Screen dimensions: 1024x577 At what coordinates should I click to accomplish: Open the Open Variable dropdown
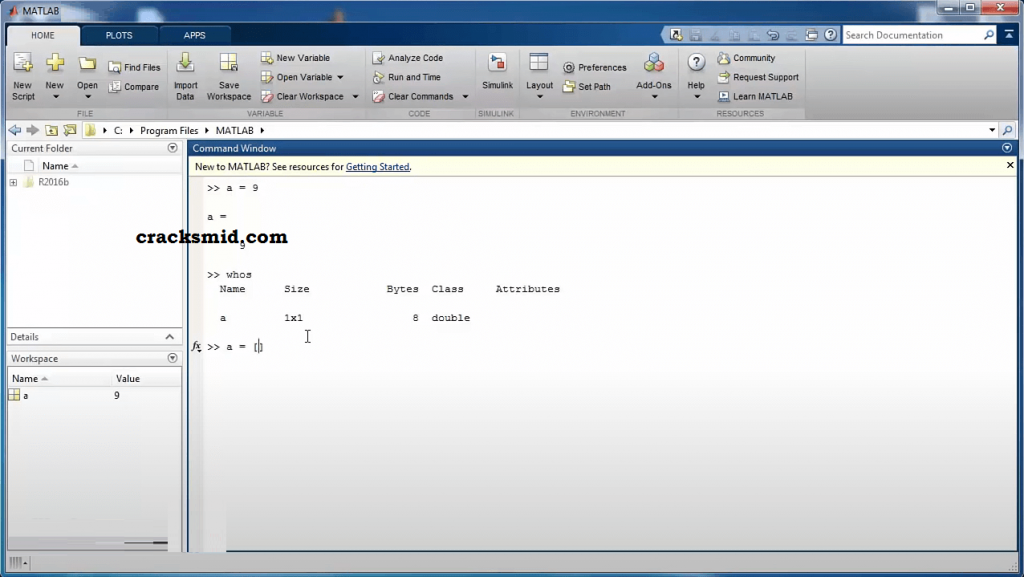(x=340, y=77)
